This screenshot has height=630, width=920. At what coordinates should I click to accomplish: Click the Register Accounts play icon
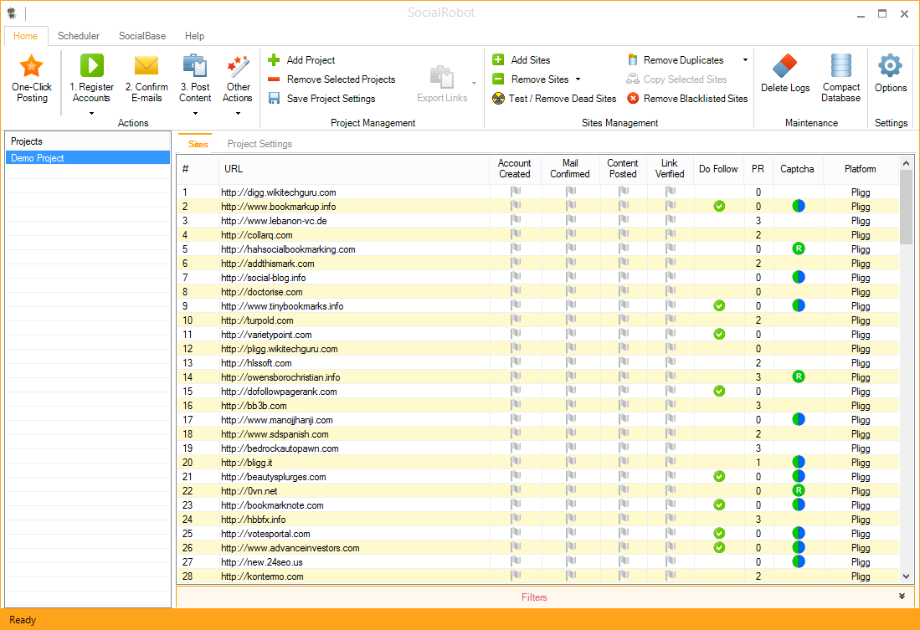(x=92, y=65)
